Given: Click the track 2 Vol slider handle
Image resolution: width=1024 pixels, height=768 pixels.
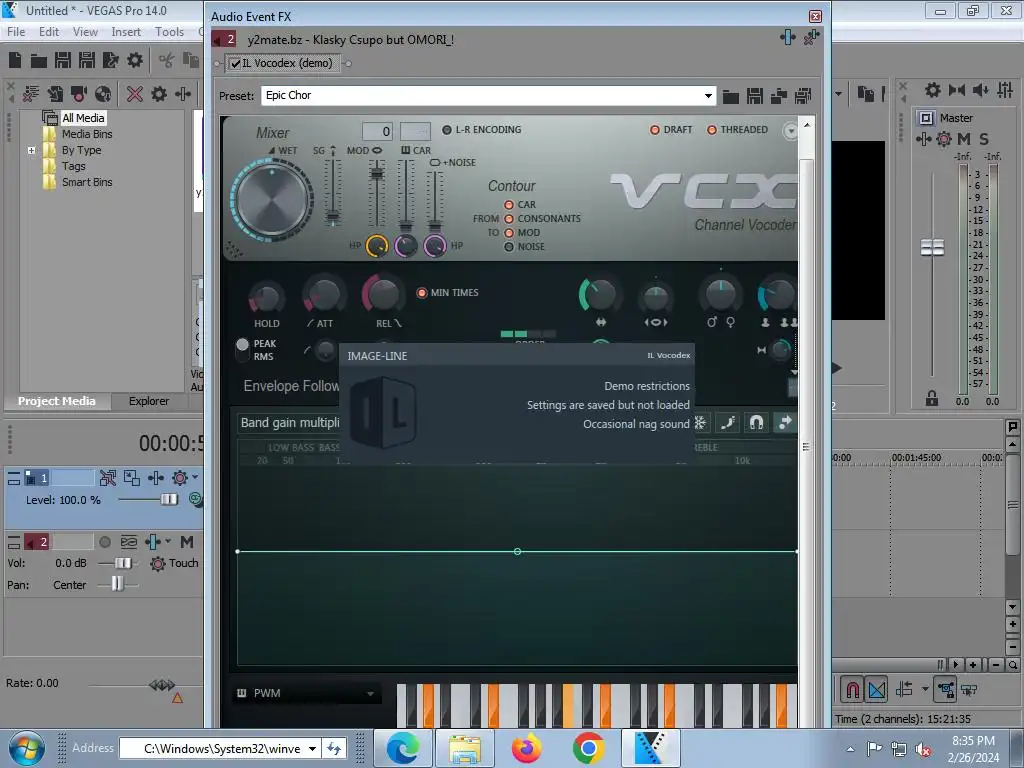Looking at the screenshot, I should [x=123, y=563].
